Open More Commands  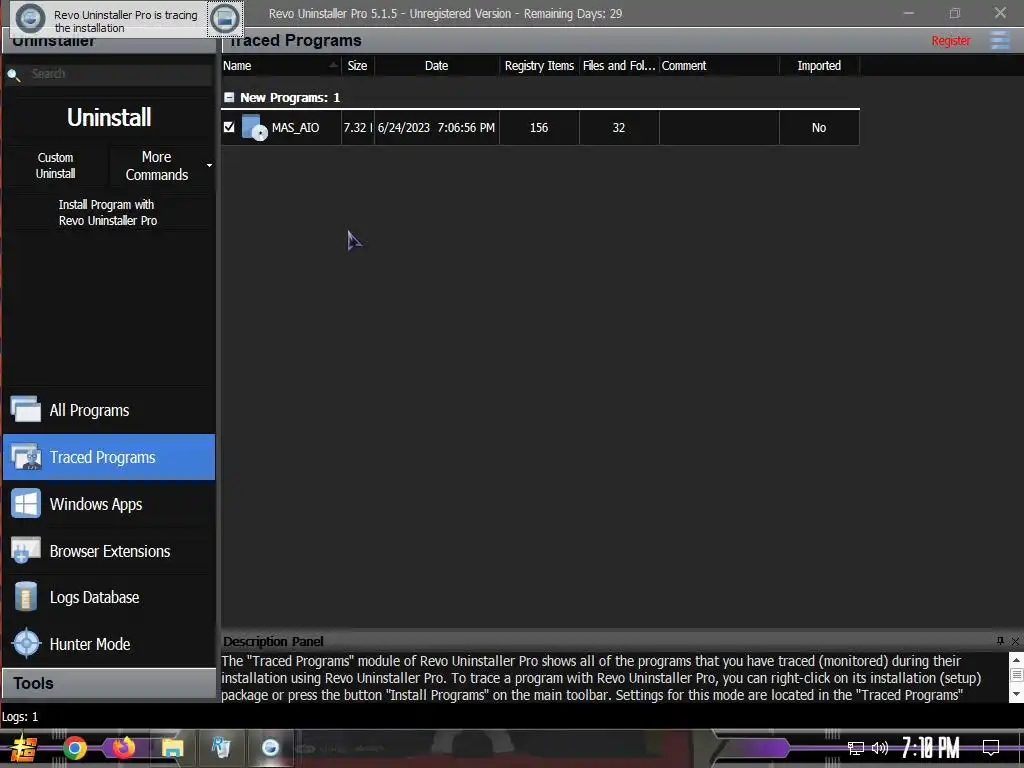157,166
